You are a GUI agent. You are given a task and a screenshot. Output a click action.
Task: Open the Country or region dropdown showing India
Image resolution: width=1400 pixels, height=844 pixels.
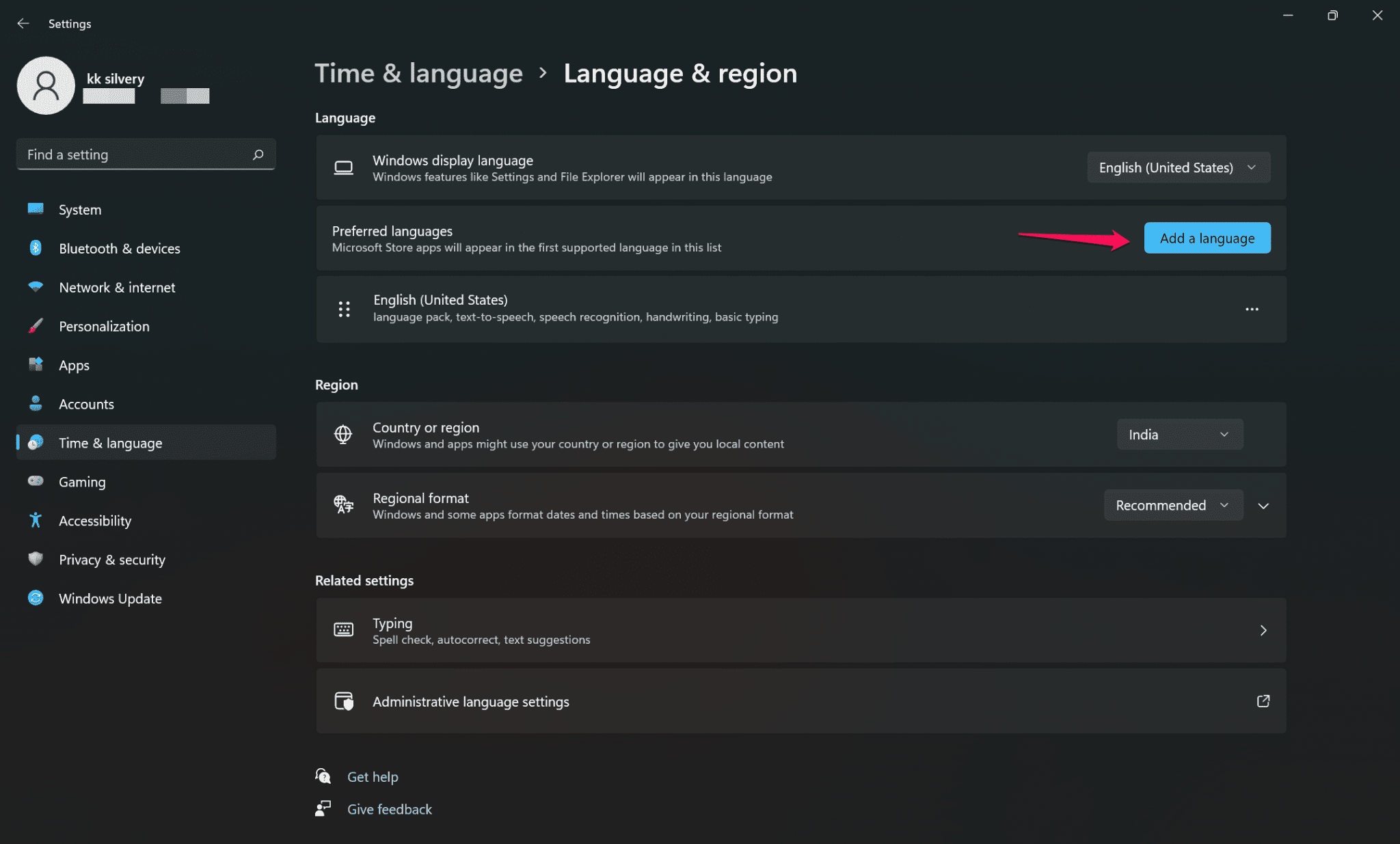1179,434
